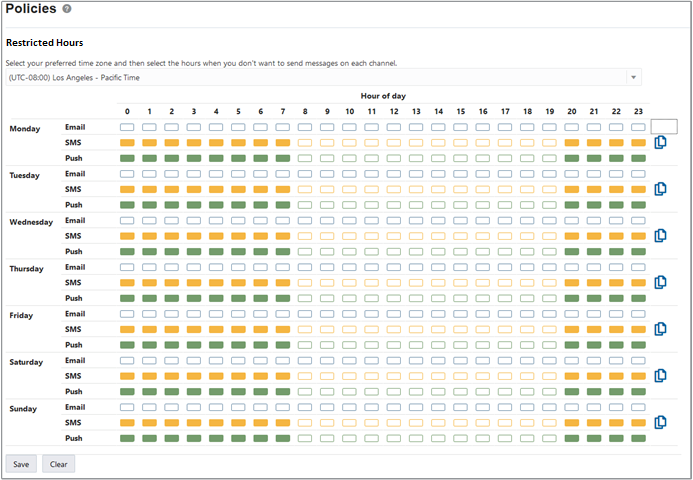Screen dimensions: 693x480
Task: Click the Save button
Action: 21,464
